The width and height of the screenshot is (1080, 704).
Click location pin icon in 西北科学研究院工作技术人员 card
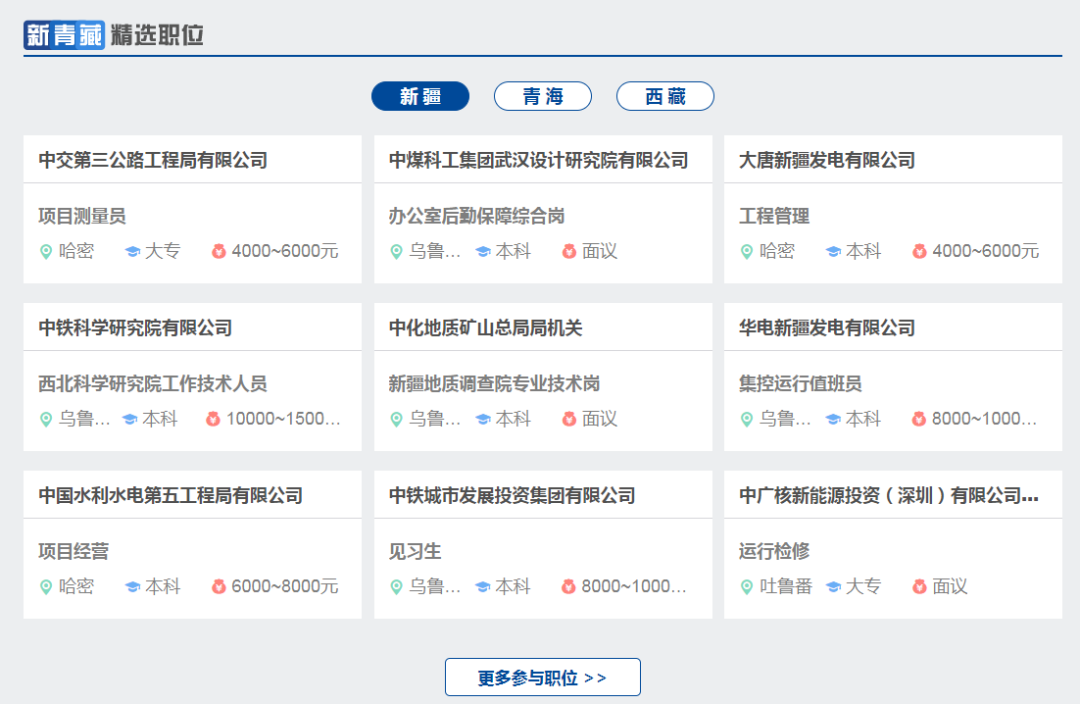[x=46, y=419]
